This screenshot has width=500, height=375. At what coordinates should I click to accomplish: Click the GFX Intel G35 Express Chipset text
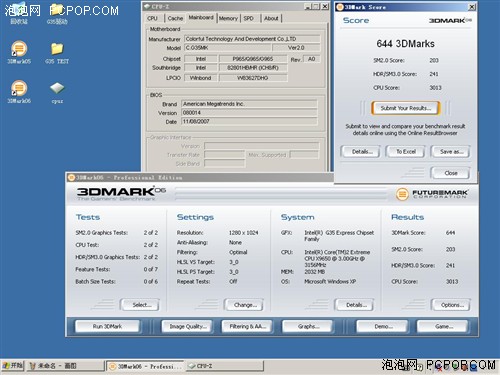[339, 236]
